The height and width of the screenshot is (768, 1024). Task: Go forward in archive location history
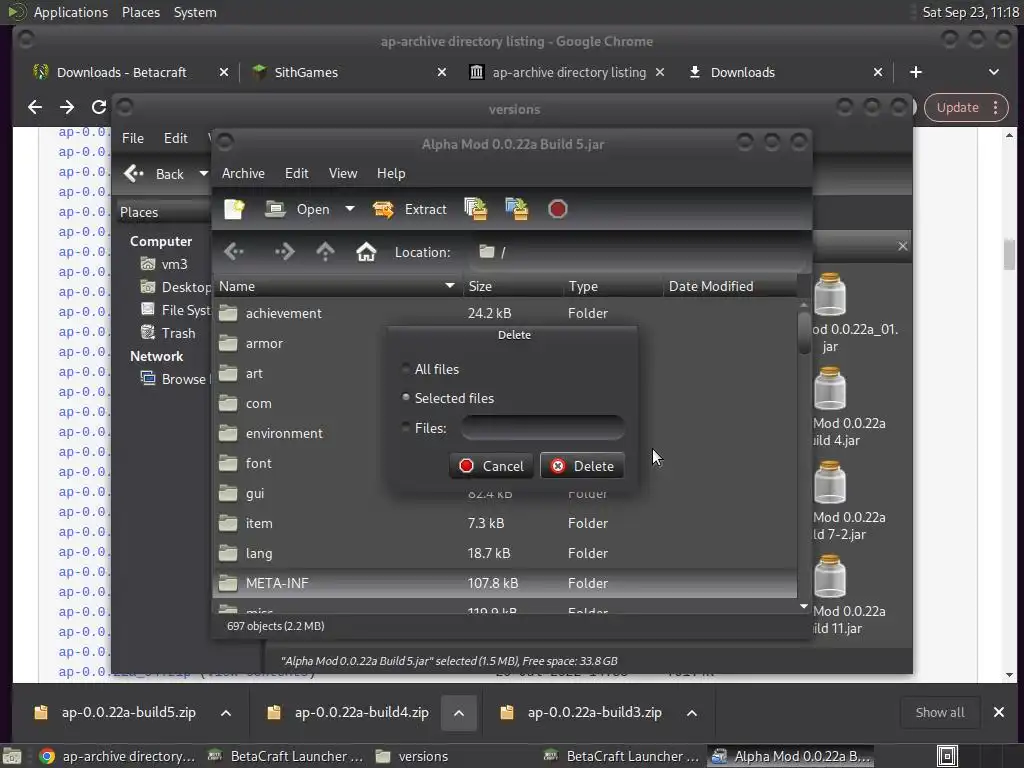pyautogui.click(x=284, y=251)
